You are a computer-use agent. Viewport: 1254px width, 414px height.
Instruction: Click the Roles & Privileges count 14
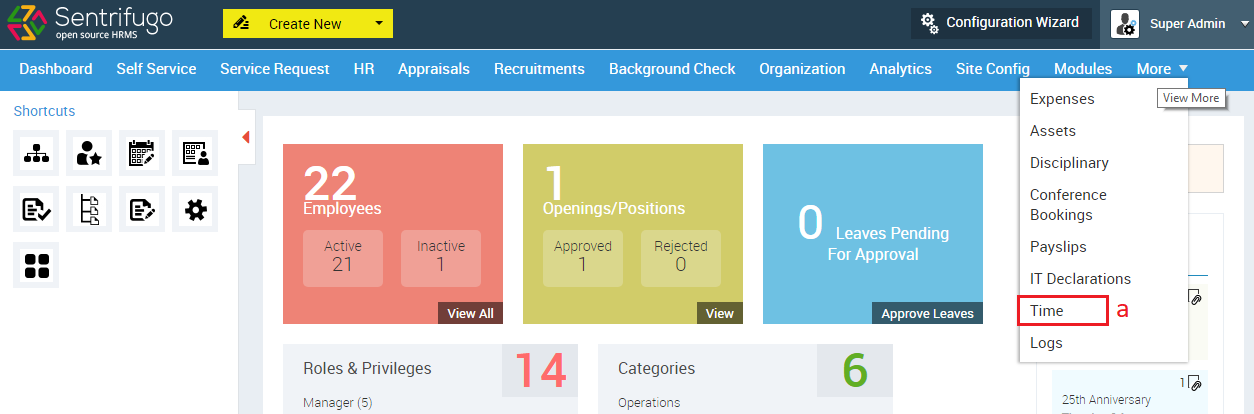coord(540,370)
